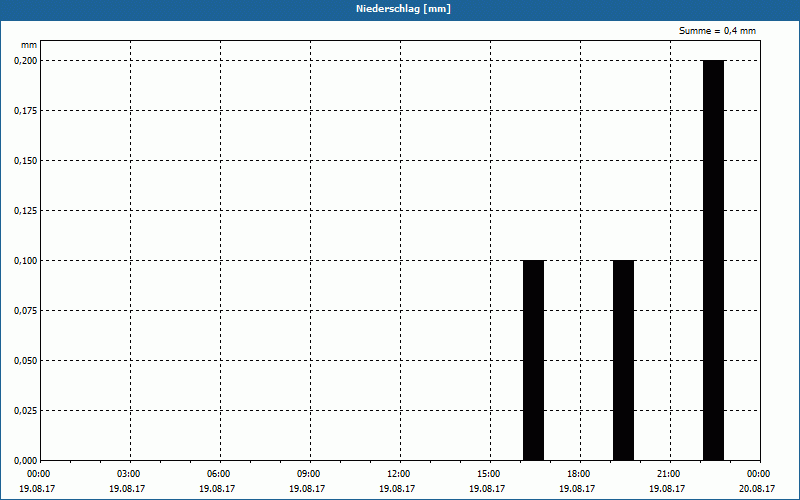Click the precipitation bar after 18:00

pyautogui.click(x=623, y=360)
